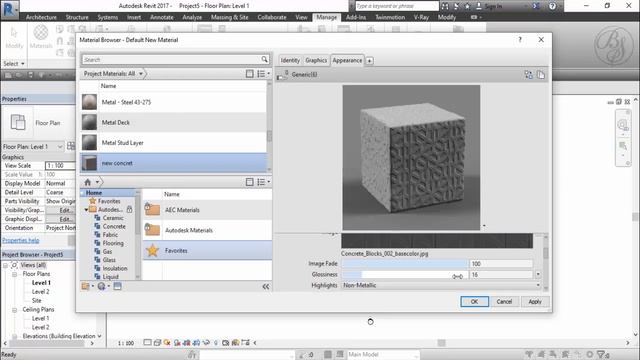This screenshot has height=360, width=640.
Task: Click the Material Browser help question mark
Action: click(520, 40)
